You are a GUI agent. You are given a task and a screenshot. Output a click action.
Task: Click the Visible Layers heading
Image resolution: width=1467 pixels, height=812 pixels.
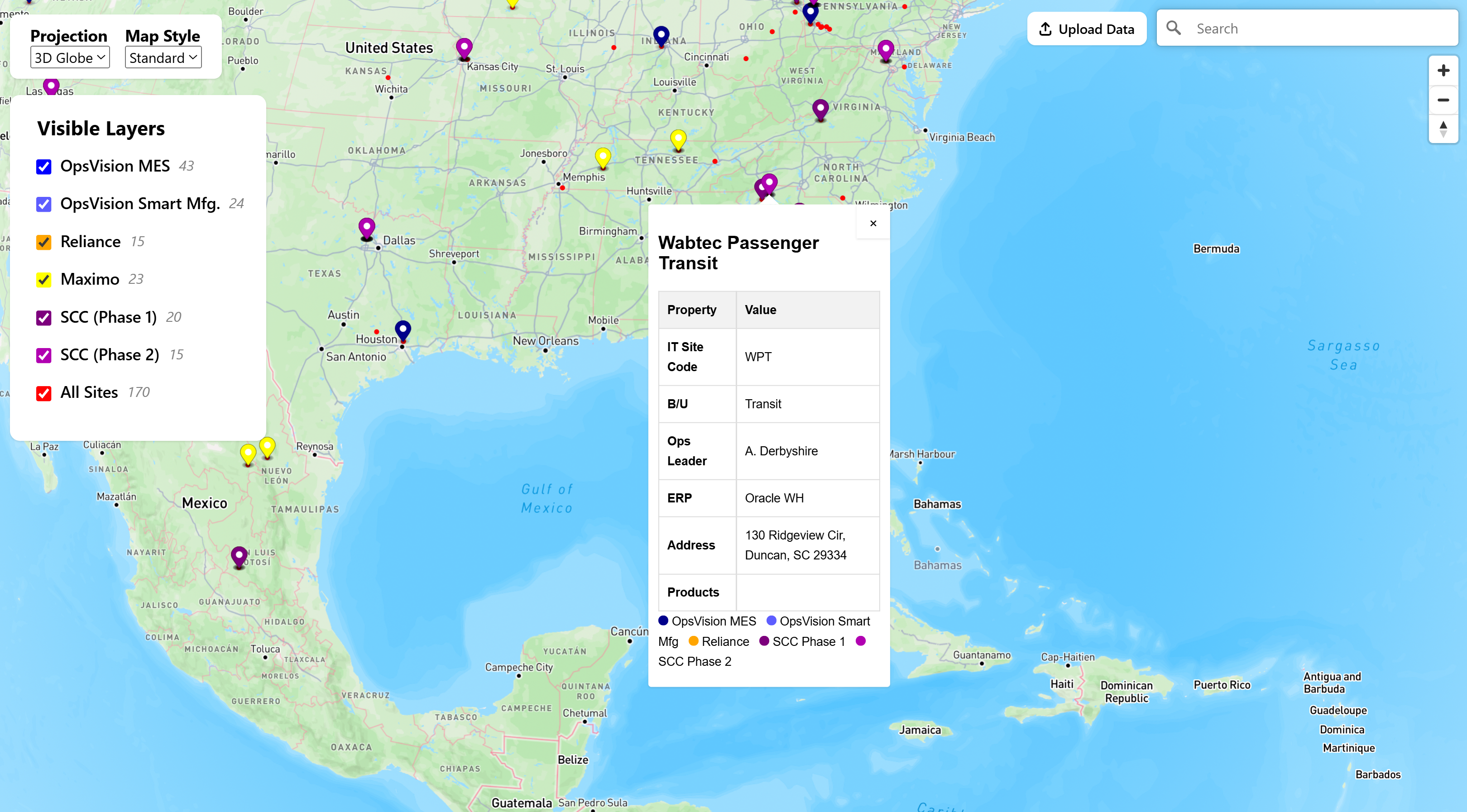pos(101,129)
